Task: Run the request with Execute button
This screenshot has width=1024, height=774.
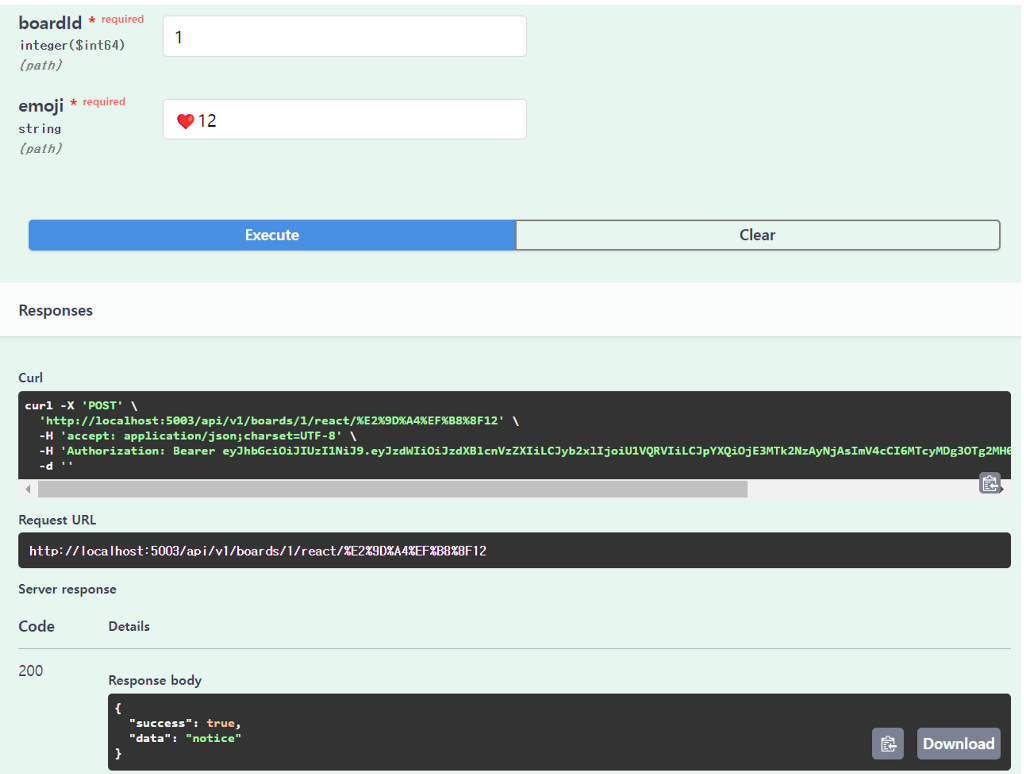Action: (x=272, y=235)
